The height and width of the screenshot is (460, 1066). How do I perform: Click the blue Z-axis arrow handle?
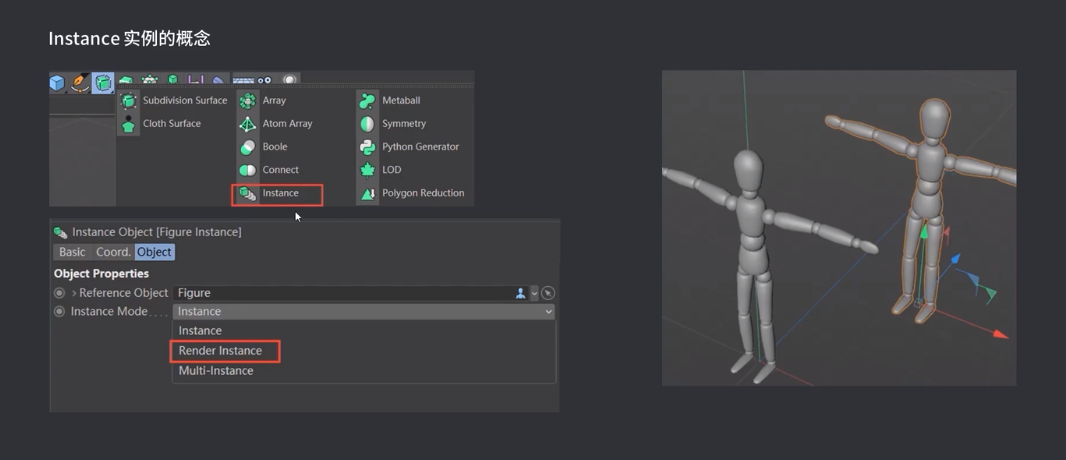click(955, 259)
